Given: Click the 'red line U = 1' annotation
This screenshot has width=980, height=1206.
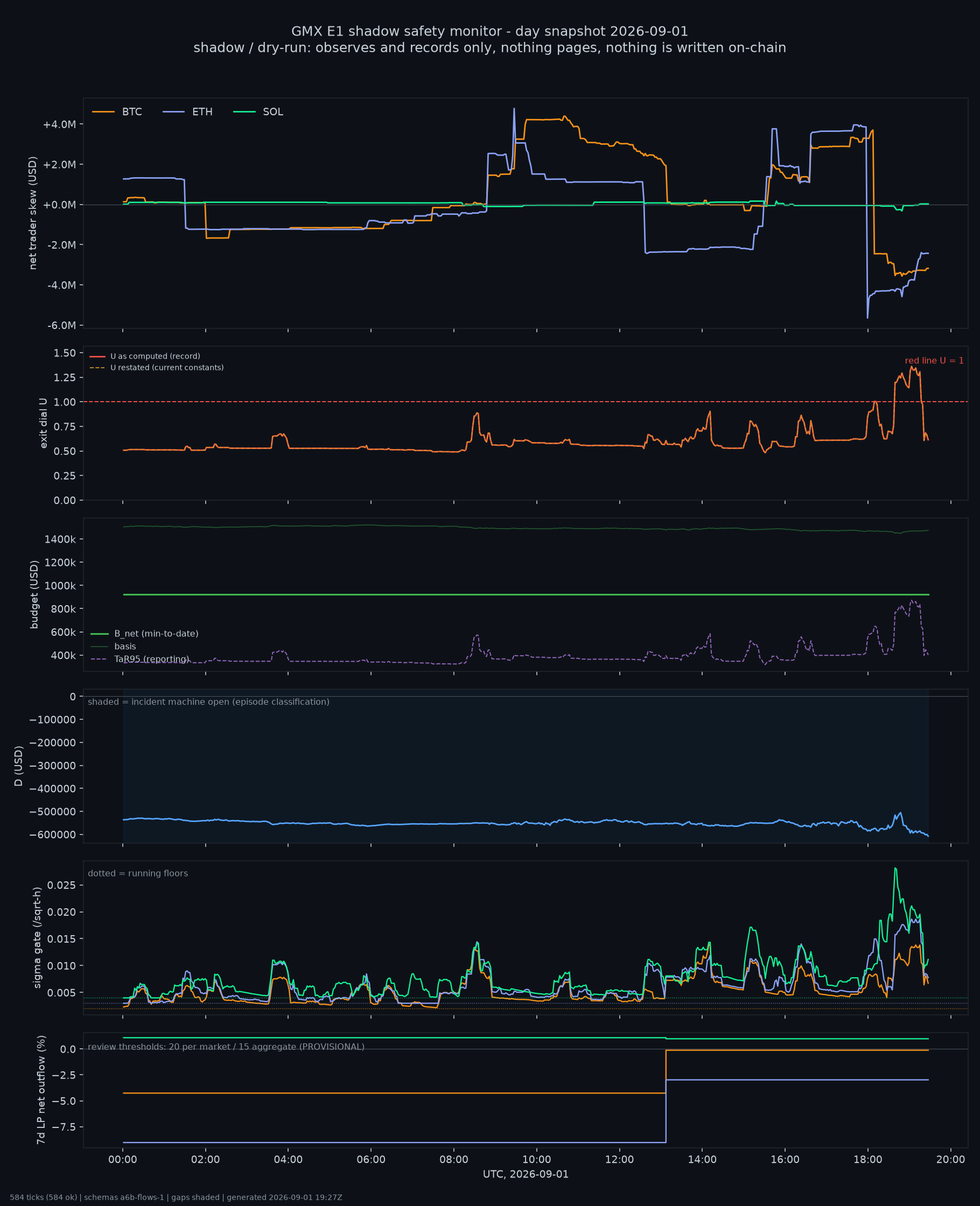Looking at the screenshot, I should (934, 361).
